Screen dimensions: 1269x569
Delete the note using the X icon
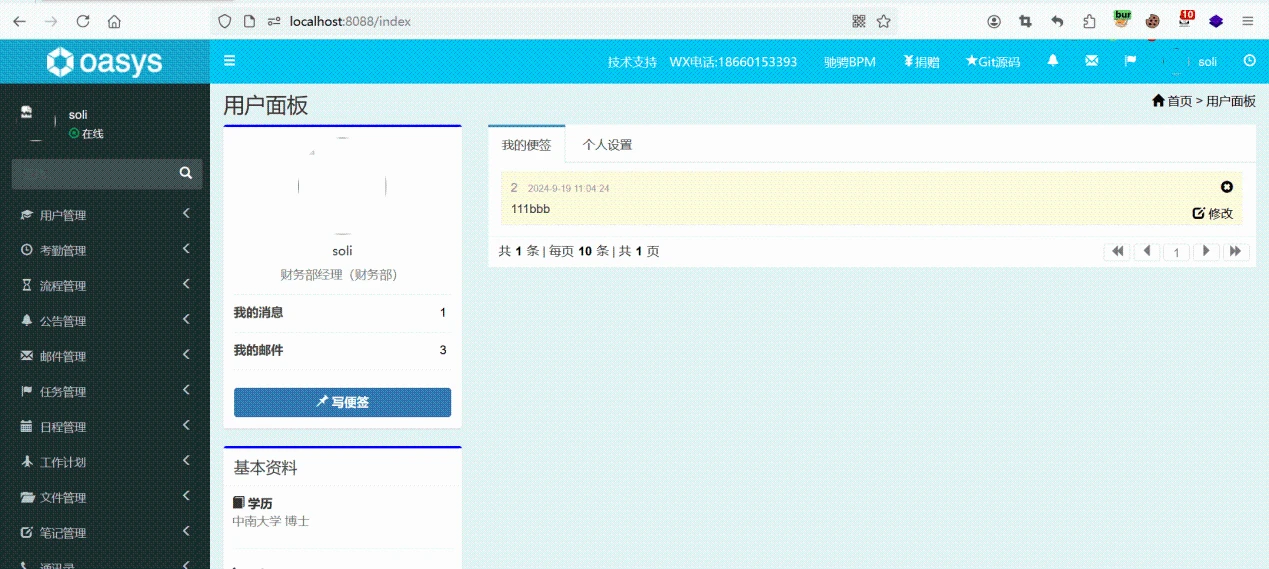(x=1227, y=187)
